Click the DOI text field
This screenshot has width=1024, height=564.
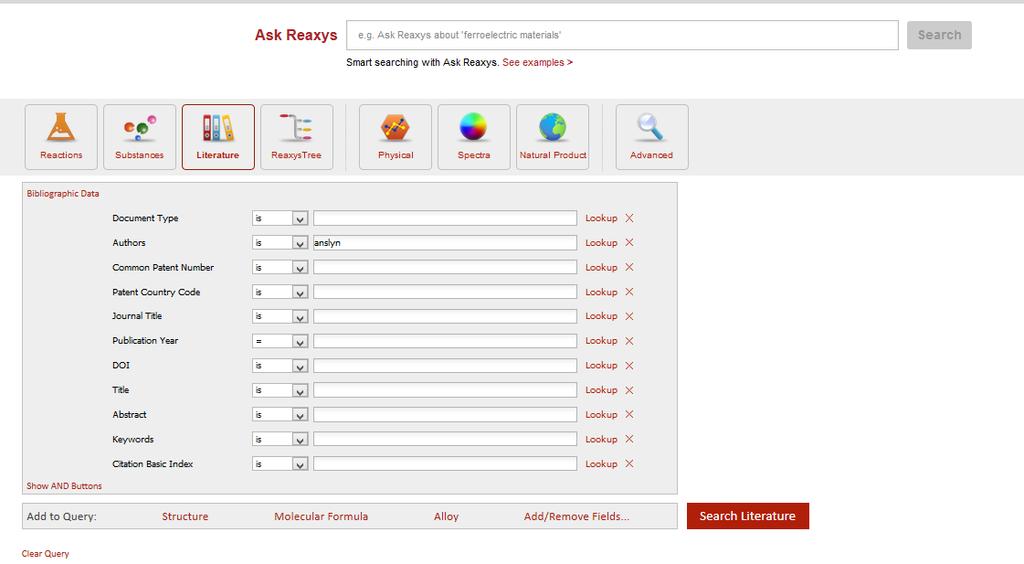445,366
